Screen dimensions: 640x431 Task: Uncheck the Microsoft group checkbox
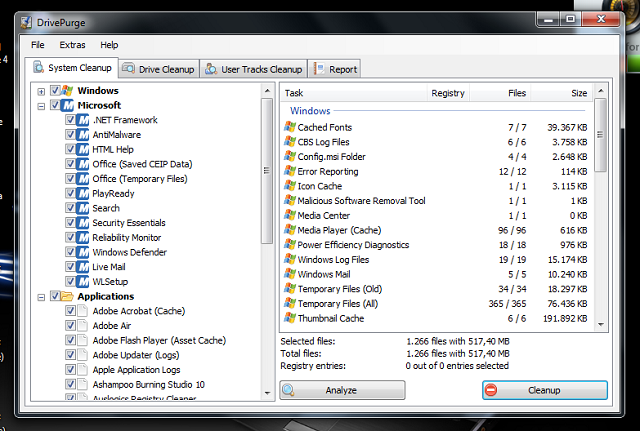(x=55, y=105)
